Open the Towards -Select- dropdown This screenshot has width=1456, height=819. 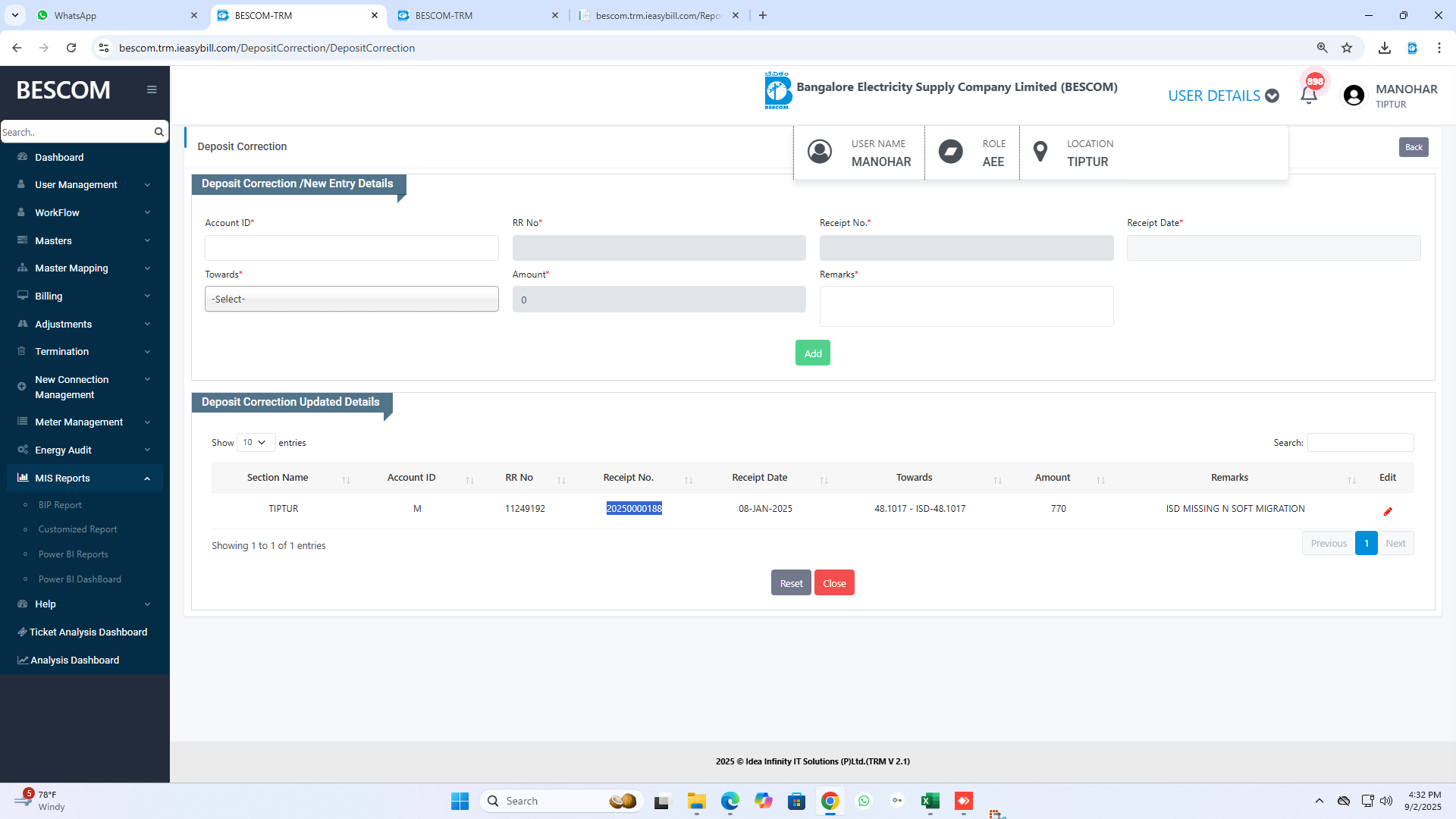351,299
